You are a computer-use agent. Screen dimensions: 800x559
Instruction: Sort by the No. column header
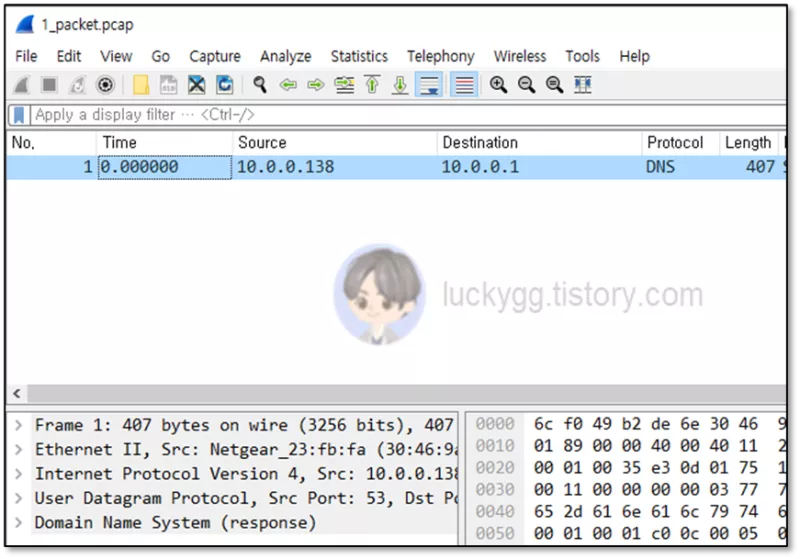tap(51, 143)
